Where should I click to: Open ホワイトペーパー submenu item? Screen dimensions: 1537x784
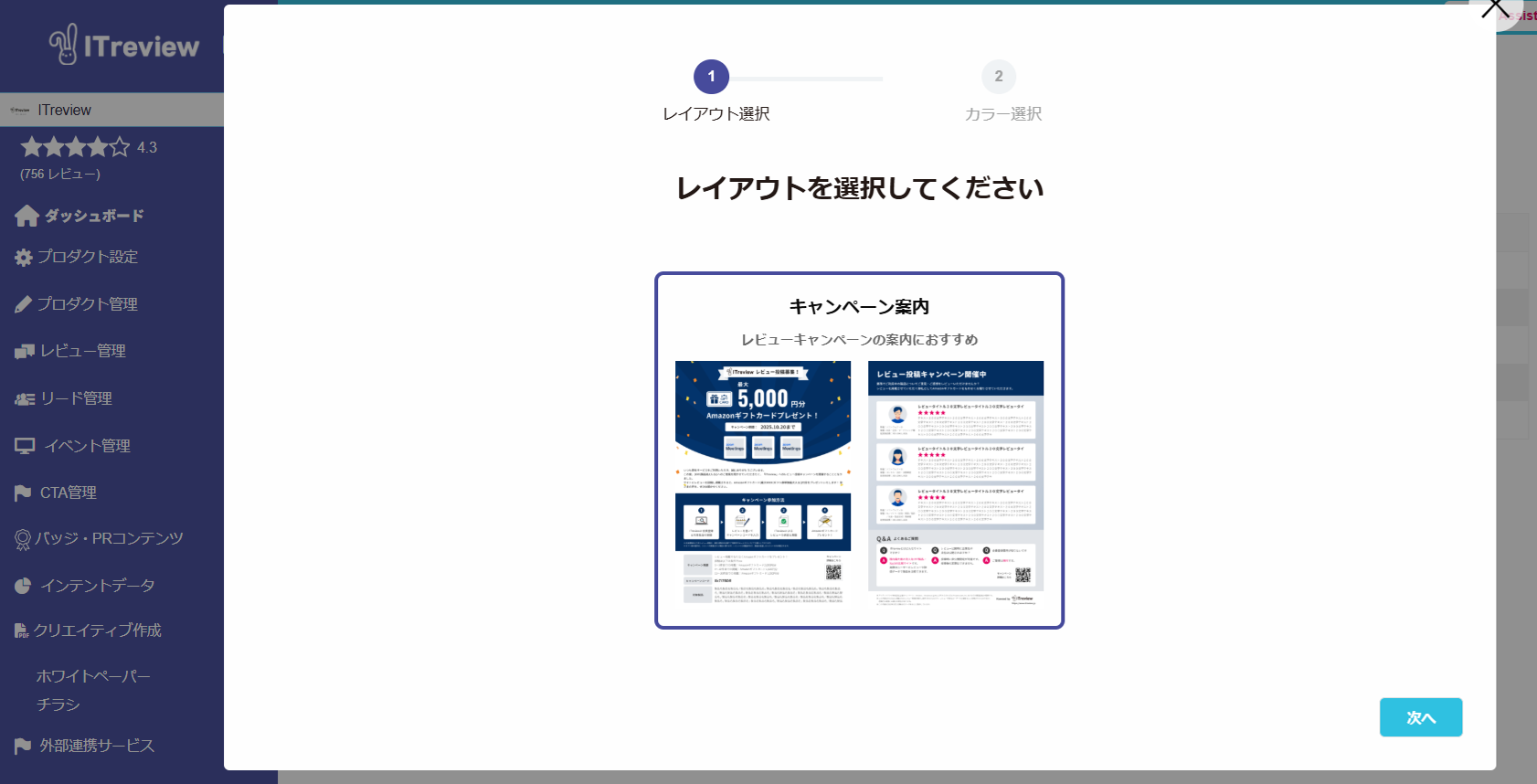point(93,676)
